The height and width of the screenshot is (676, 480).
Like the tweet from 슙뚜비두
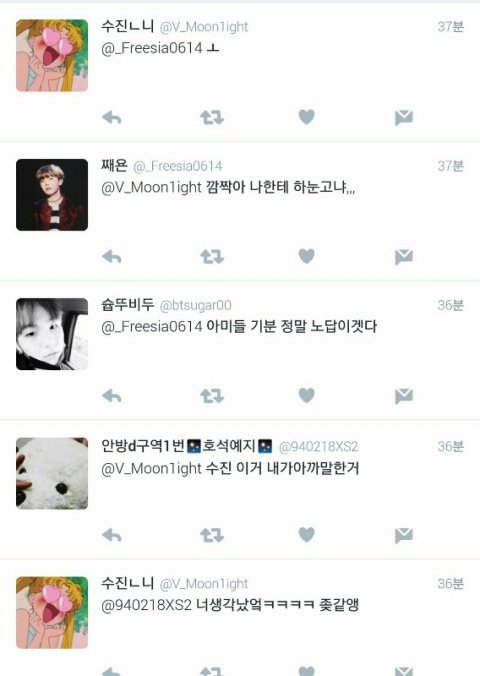307,395
